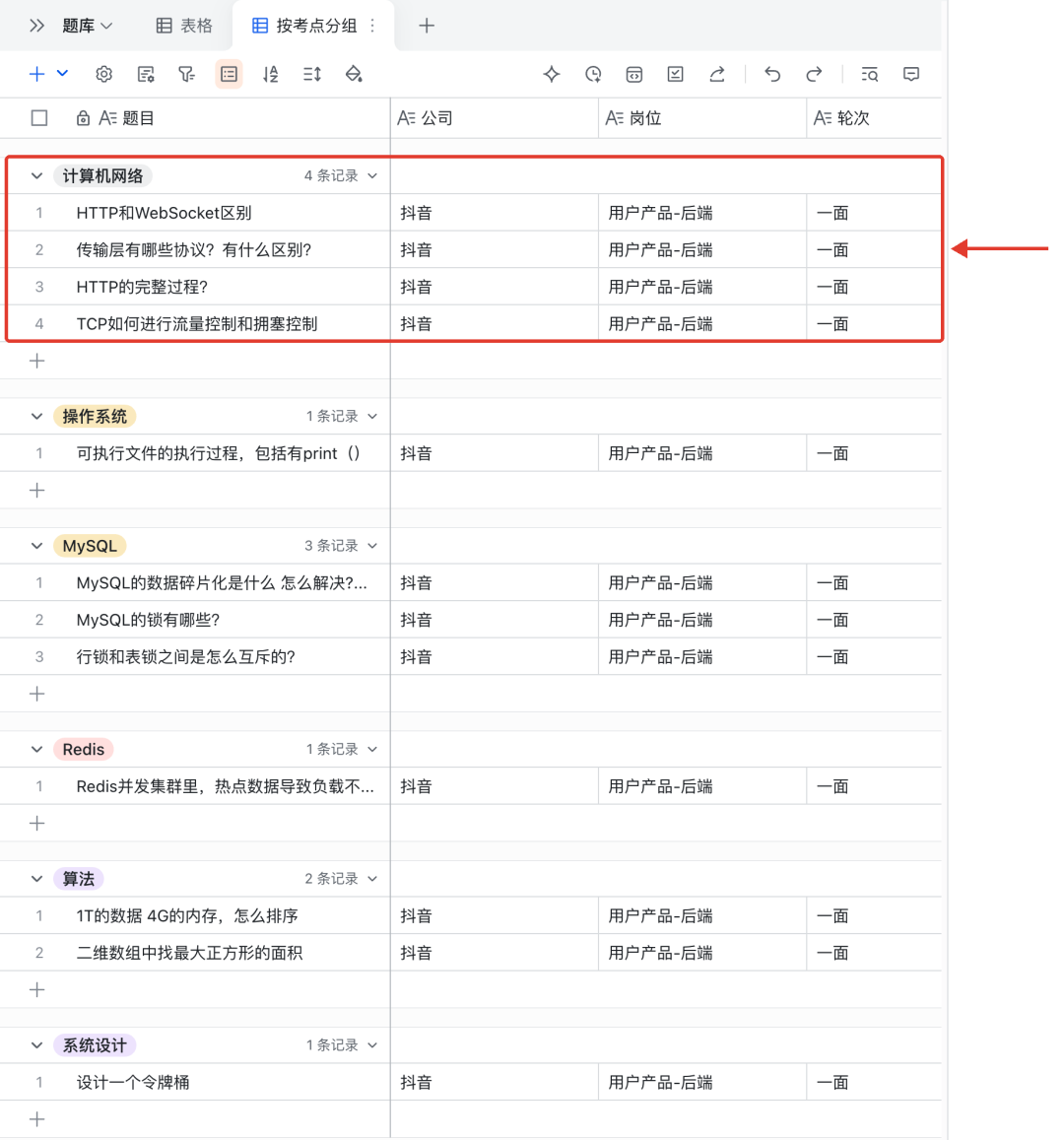Open the form embed icon
The width and height of the screenshot is (1064, 1140).
(633, 74)
